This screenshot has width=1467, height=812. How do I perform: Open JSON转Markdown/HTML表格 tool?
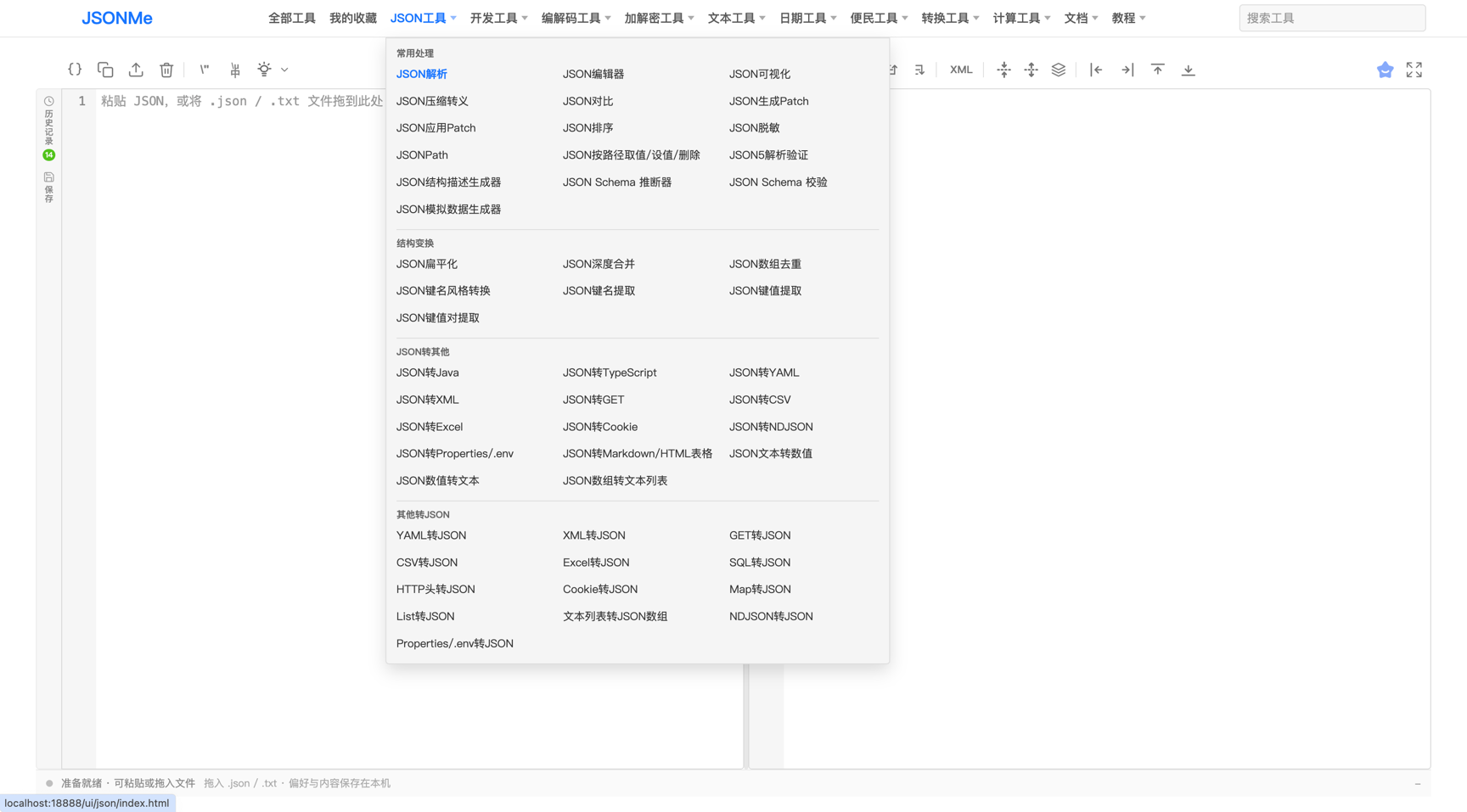coord(638,454)
